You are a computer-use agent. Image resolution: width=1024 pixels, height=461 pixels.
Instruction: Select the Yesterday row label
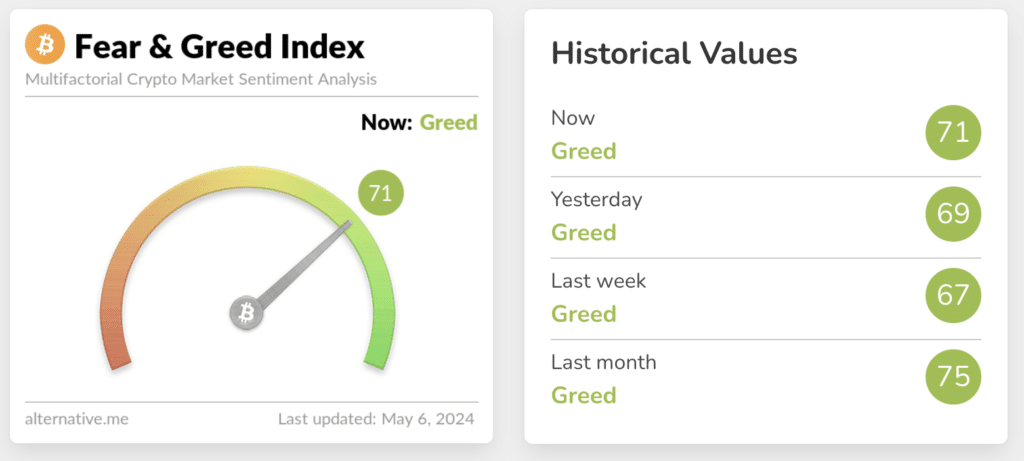(x=596, y=199)
